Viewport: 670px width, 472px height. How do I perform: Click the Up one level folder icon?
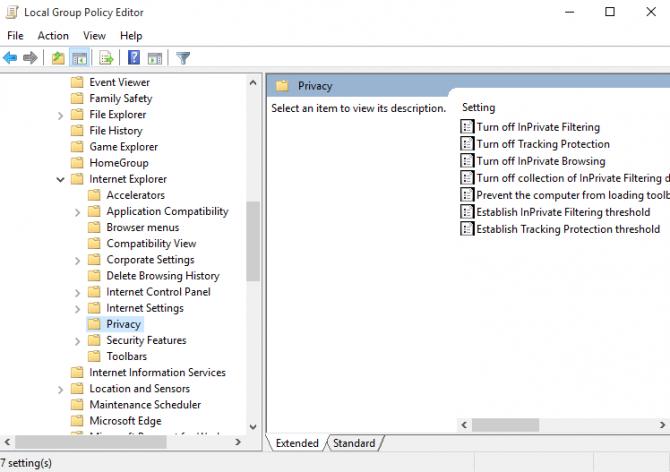coord(58,58)
